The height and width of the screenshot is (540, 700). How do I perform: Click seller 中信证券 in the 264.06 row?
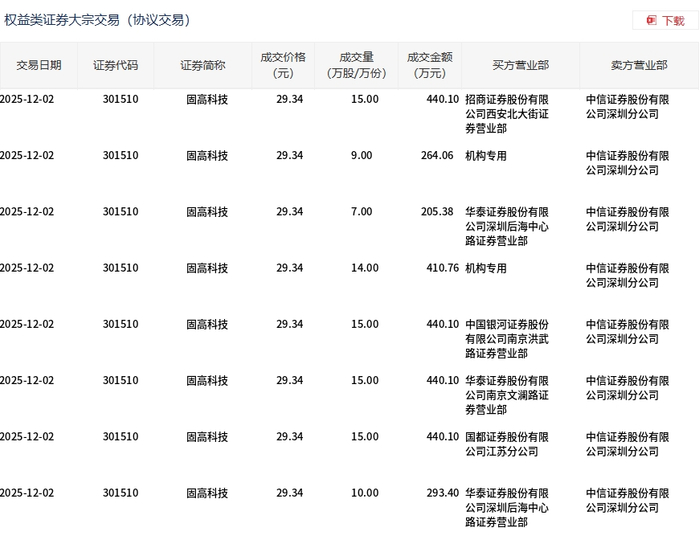pyautogui.click(x=627, y=163)
